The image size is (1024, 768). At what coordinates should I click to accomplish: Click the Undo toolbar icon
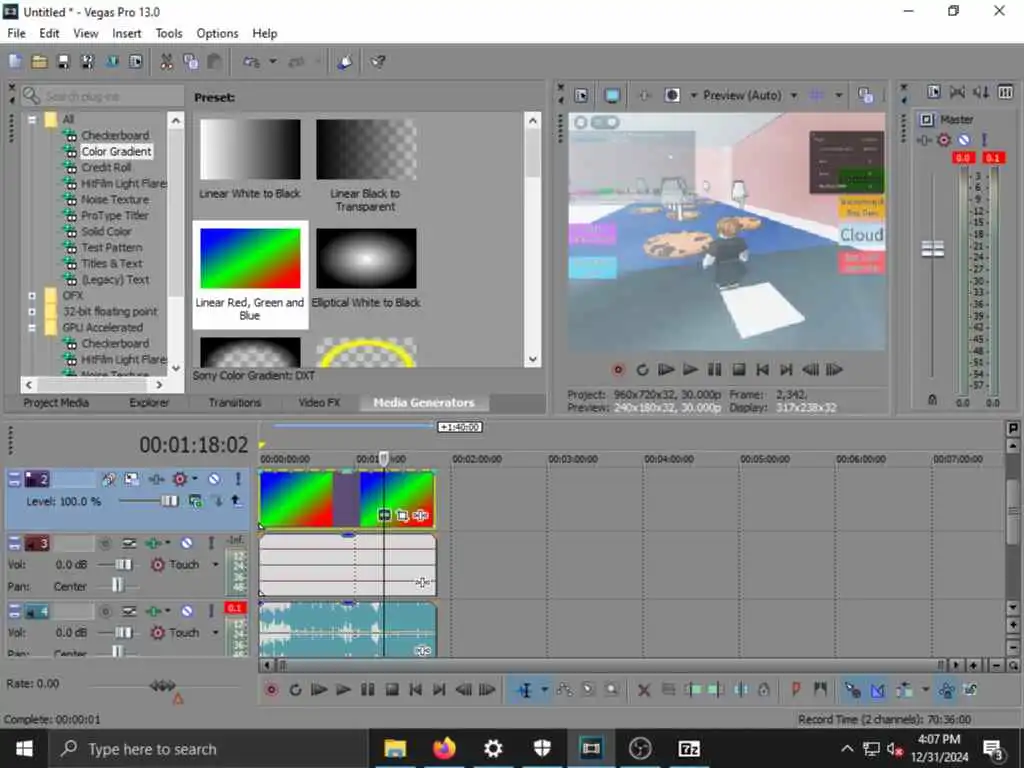[x=251, y=62]
